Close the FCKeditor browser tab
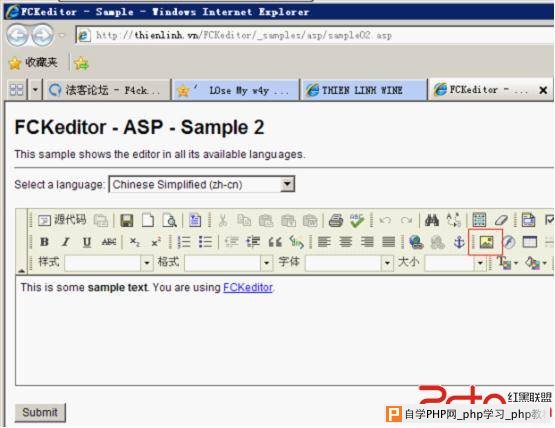 pos(543,90)
